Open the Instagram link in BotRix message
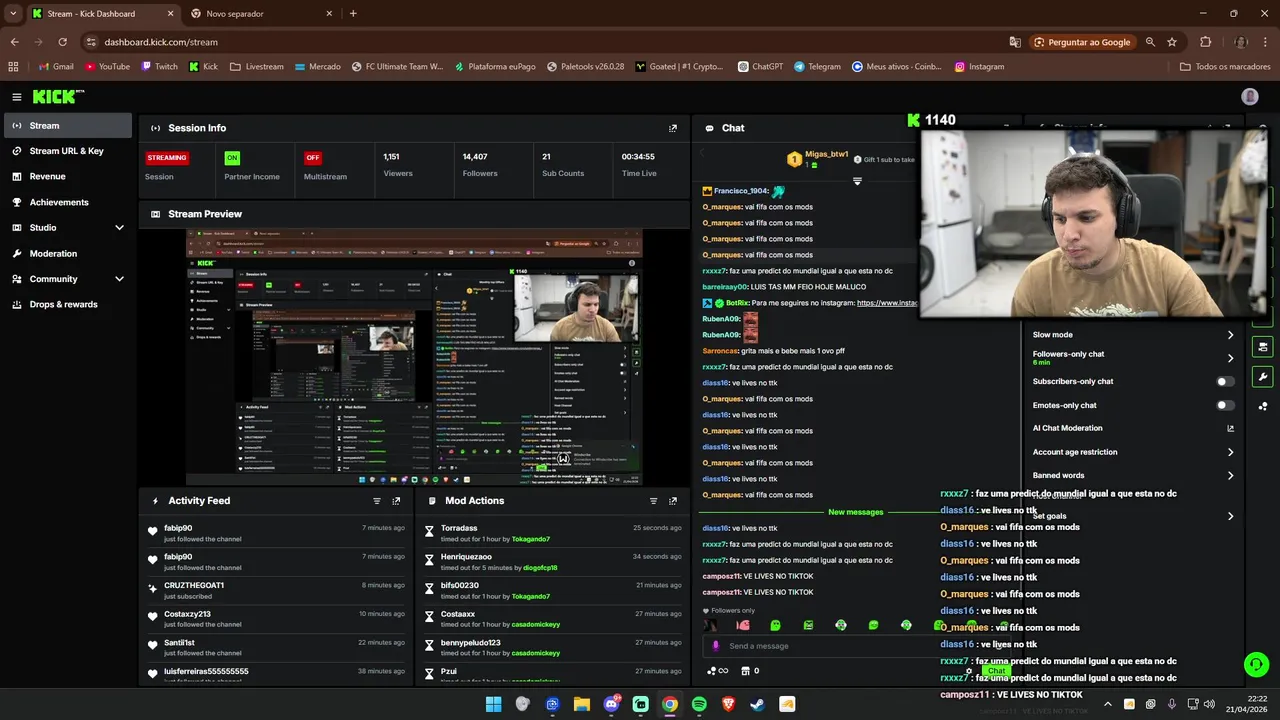1280x720 pixels. pyautogui.click(x=887, y=303)
